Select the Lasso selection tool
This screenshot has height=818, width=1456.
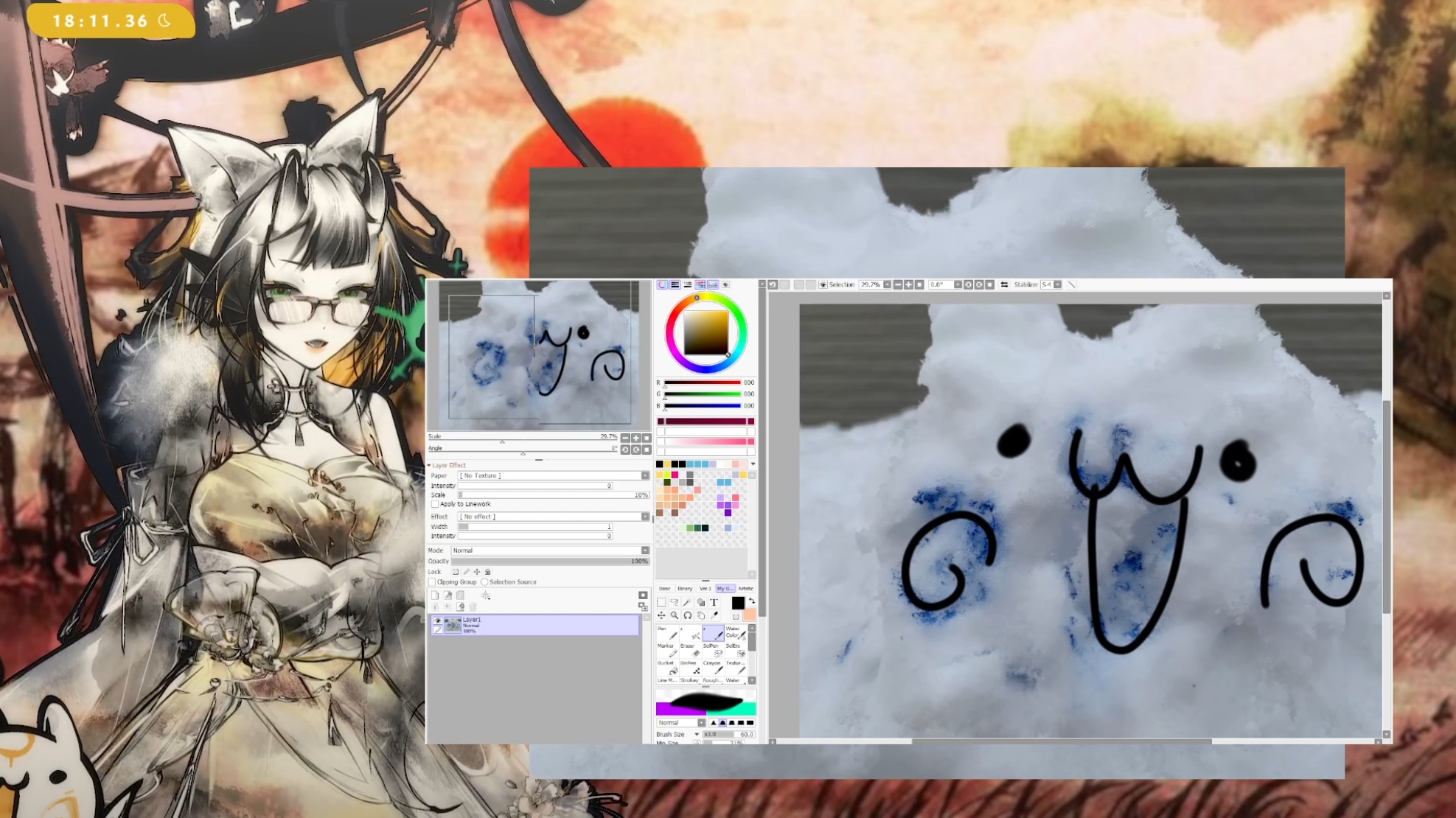(674, 602)
